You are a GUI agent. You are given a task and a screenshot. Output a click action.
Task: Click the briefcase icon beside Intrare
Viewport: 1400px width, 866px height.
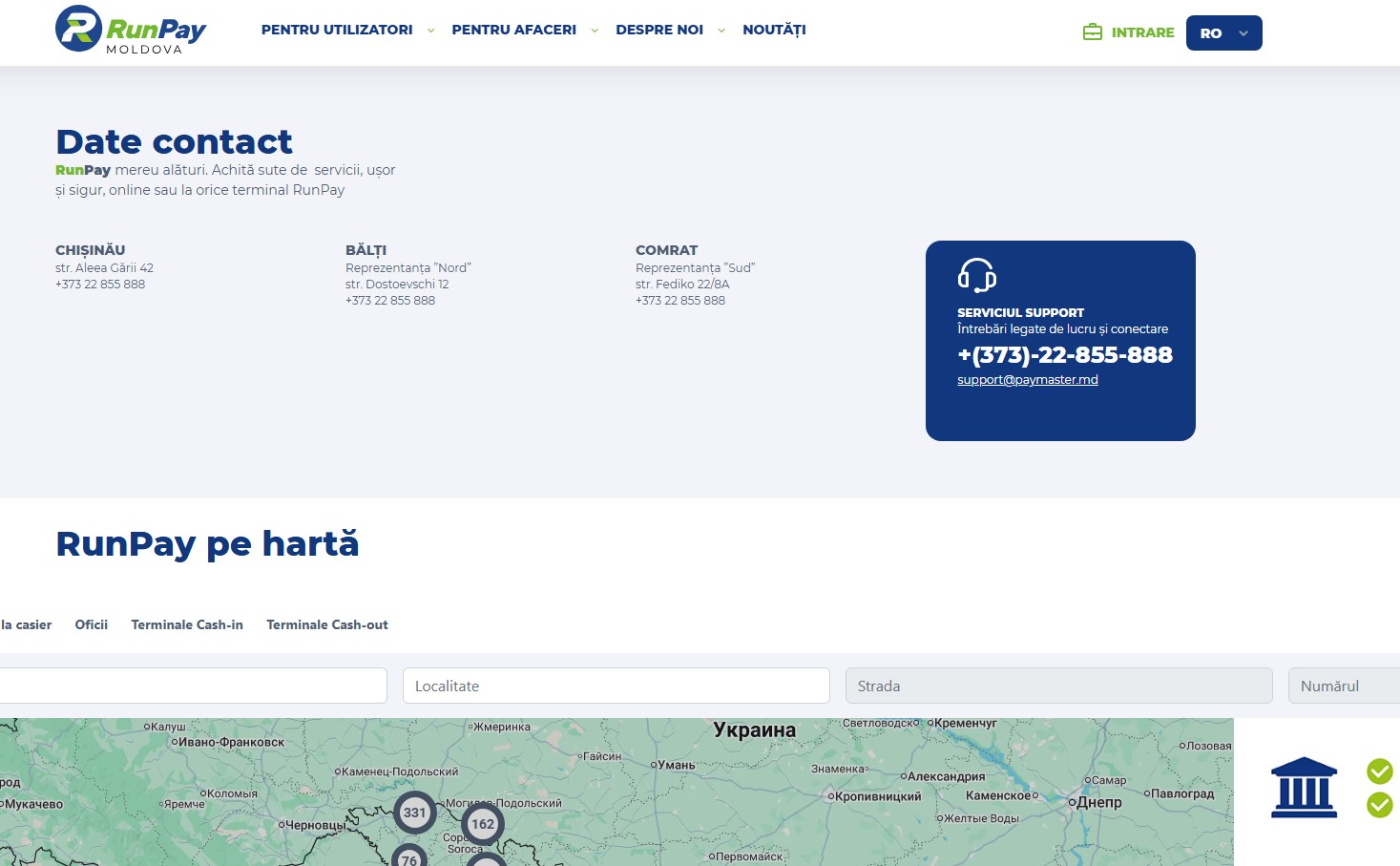(1093, 32)
